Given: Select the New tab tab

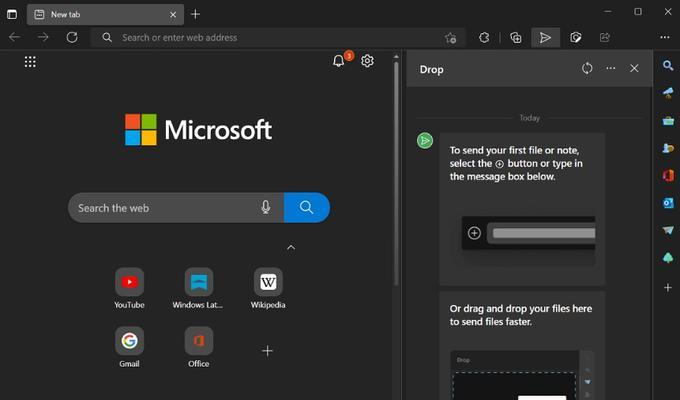Looking at the screenshot, I should [x=105, y=14].
